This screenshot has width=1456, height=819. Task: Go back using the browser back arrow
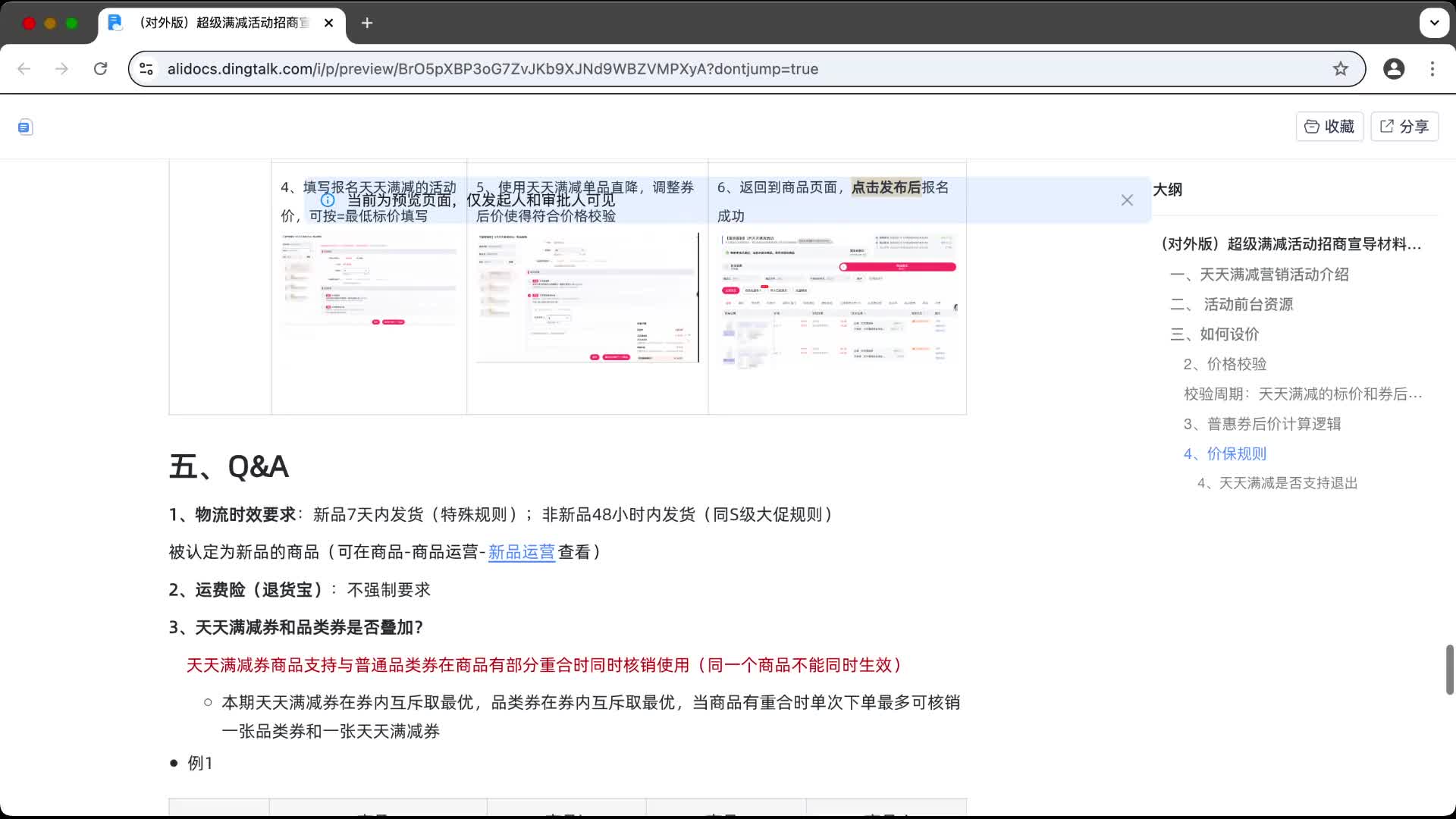coord(24,68)
